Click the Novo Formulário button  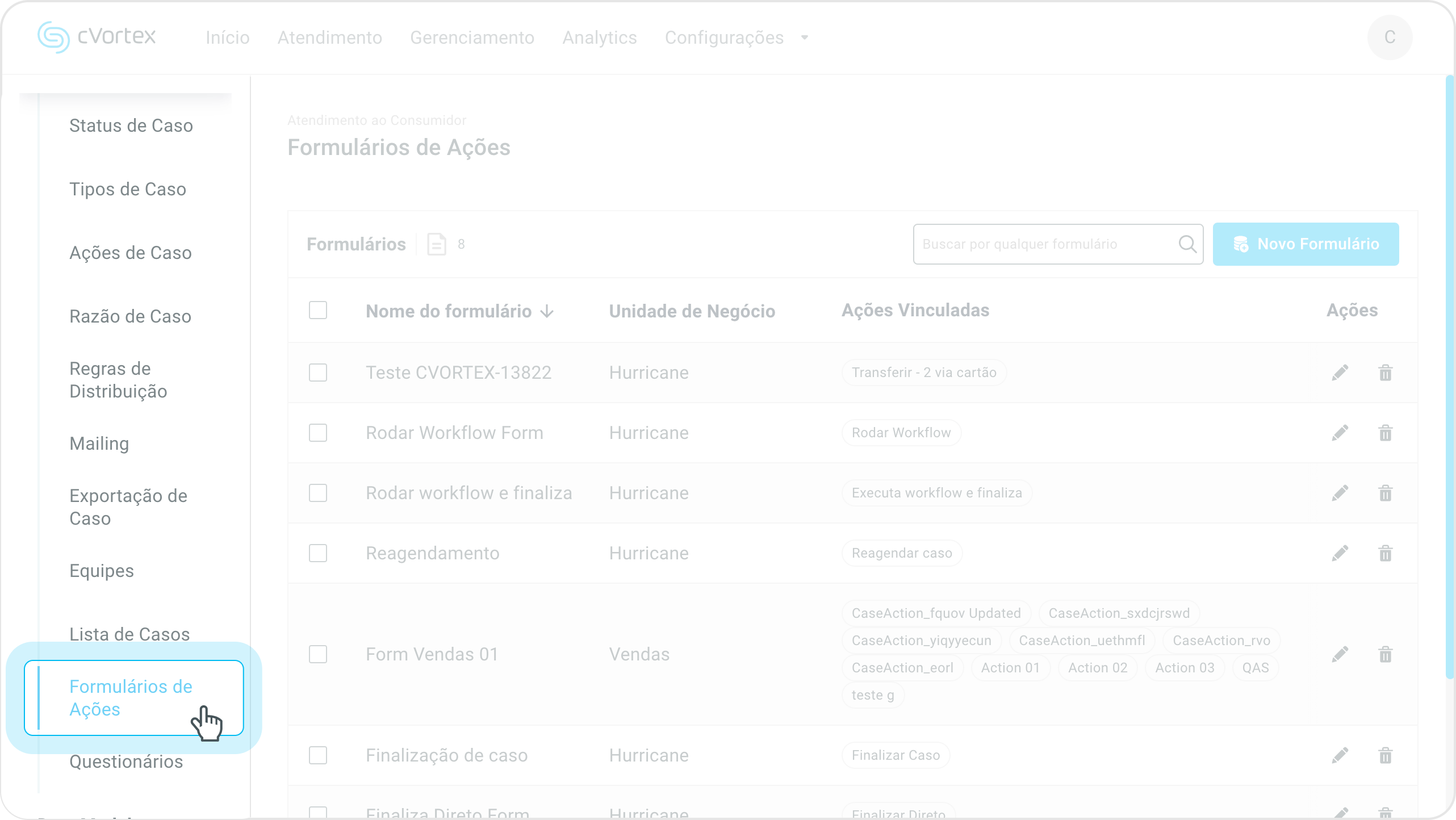coord(1306,244)
